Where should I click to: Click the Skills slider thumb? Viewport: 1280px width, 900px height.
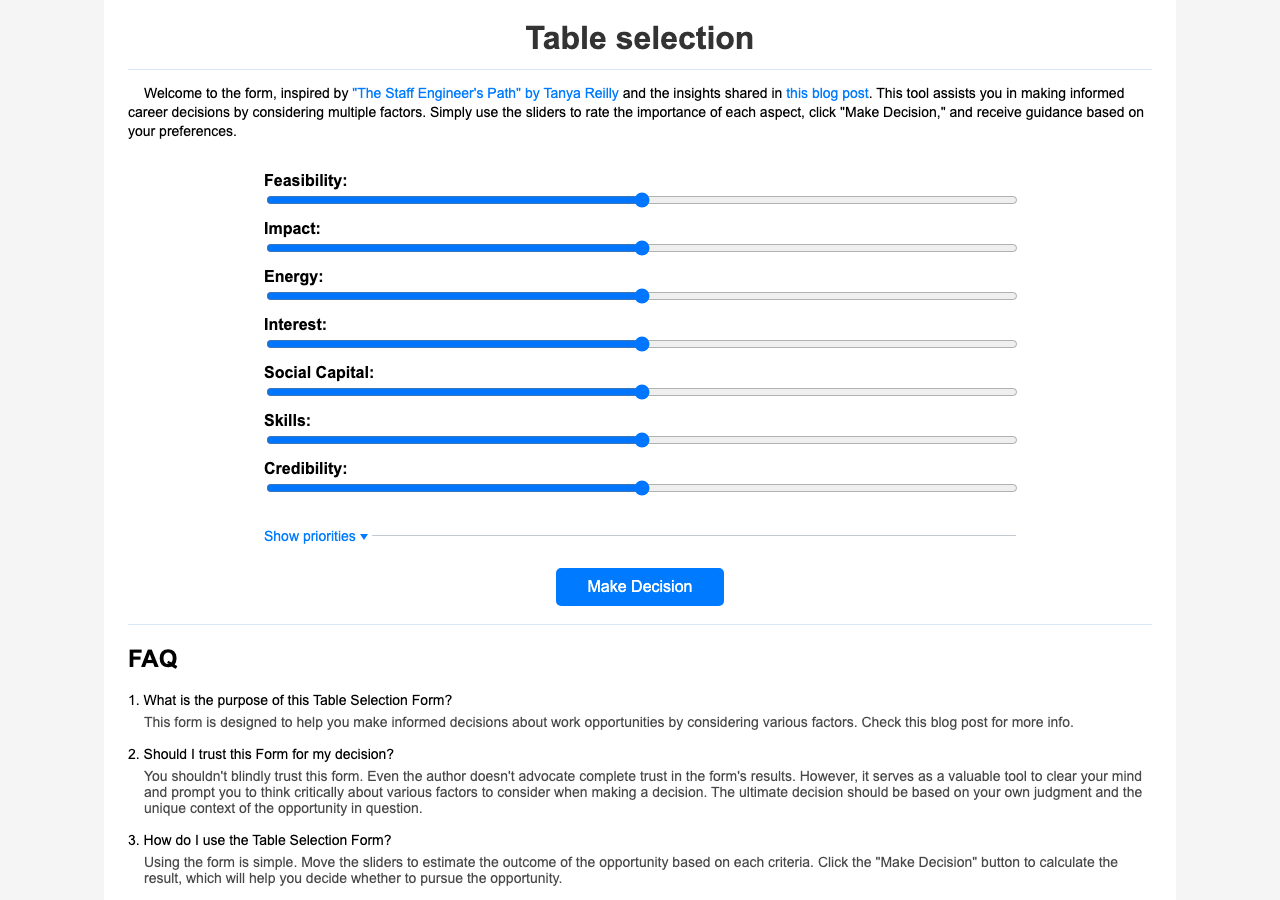tap(641, 439)
